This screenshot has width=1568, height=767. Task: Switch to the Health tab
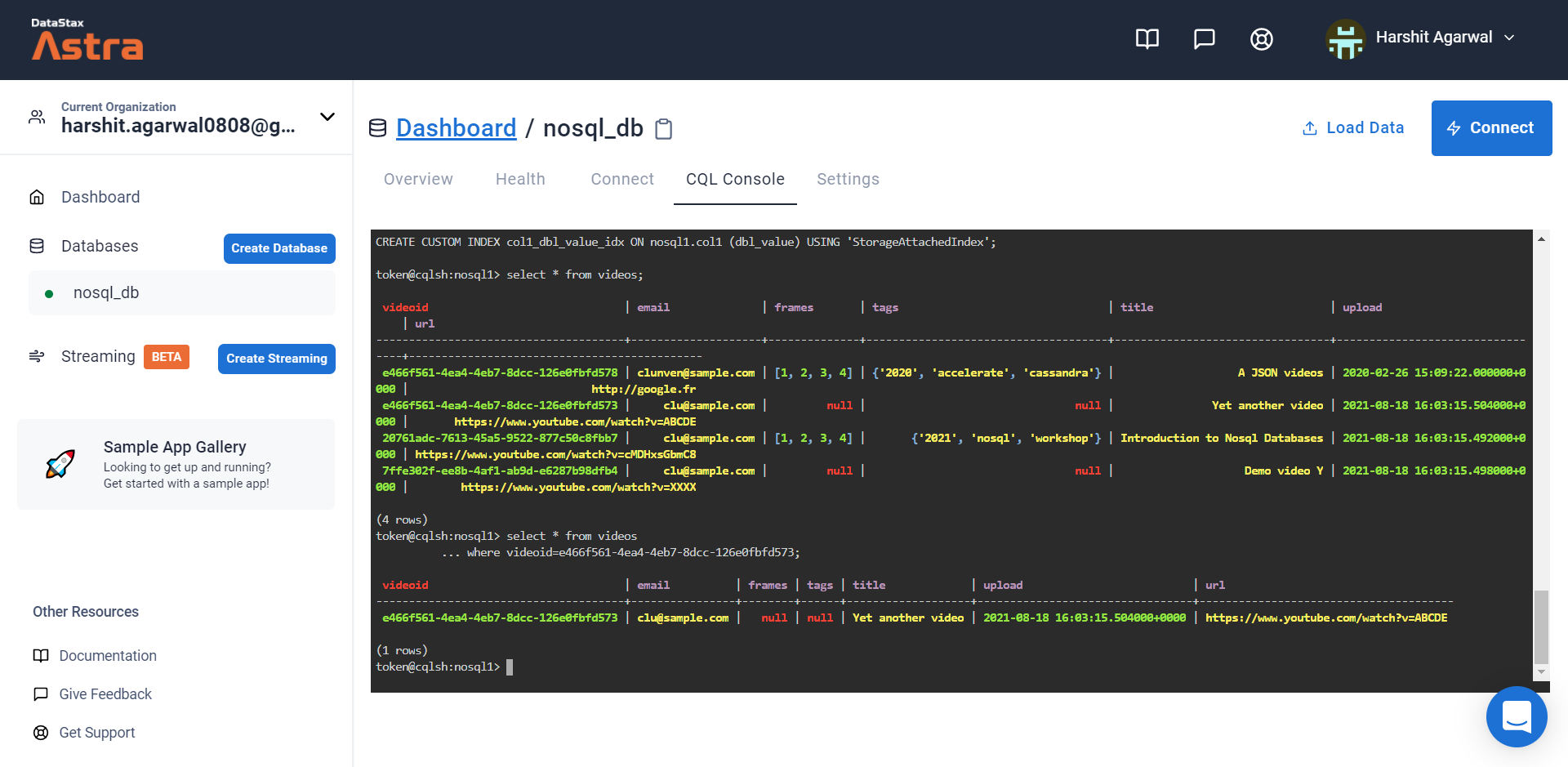520,179
